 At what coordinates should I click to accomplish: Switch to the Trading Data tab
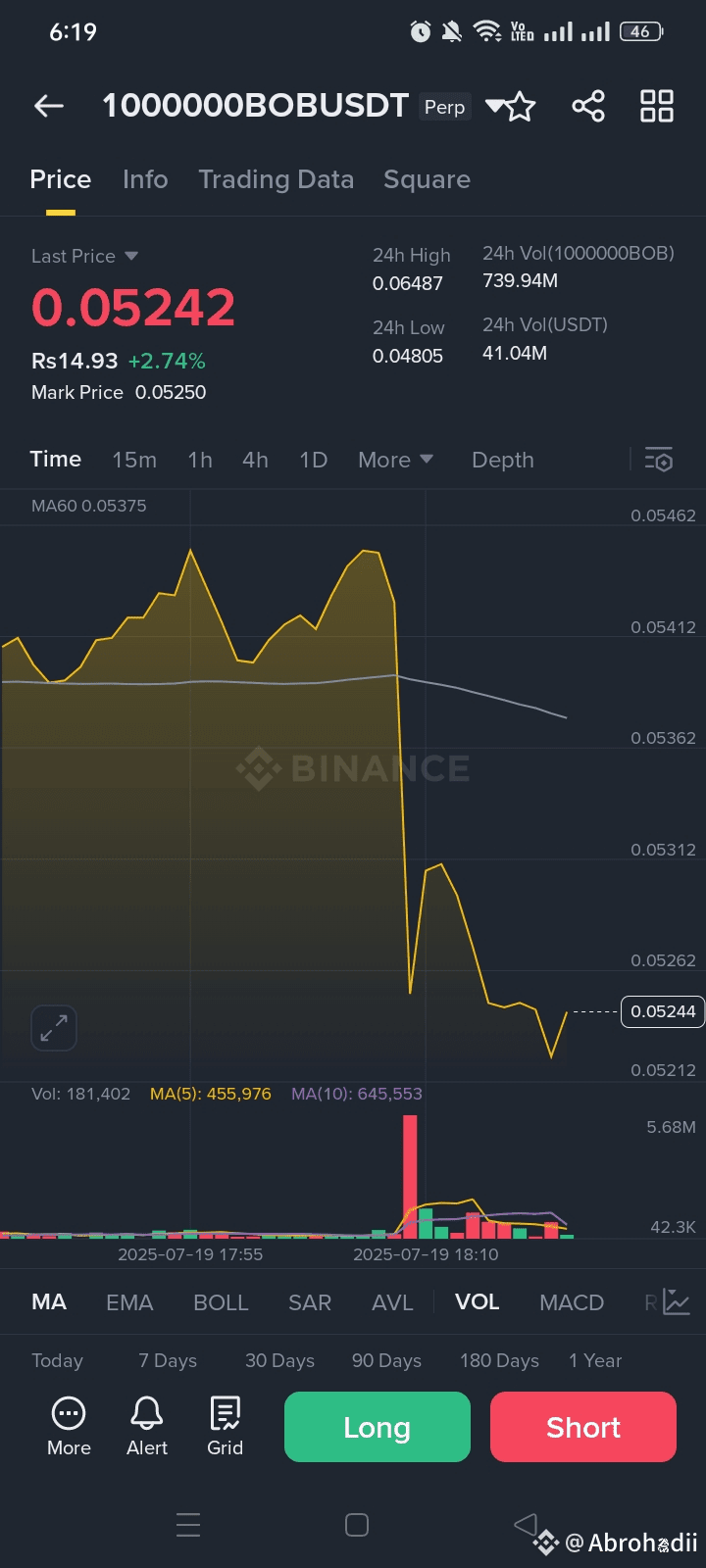click(x=276, y=179)
